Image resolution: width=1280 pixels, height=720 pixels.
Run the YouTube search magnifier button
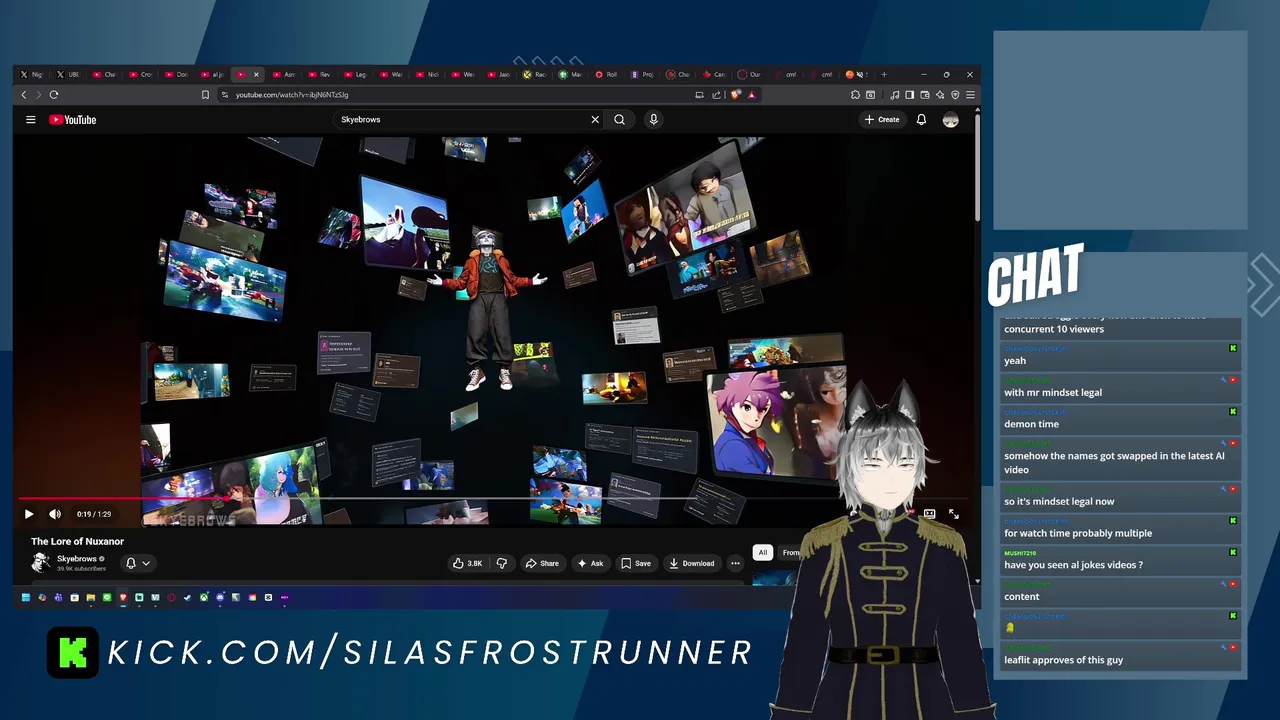[620, 119]
